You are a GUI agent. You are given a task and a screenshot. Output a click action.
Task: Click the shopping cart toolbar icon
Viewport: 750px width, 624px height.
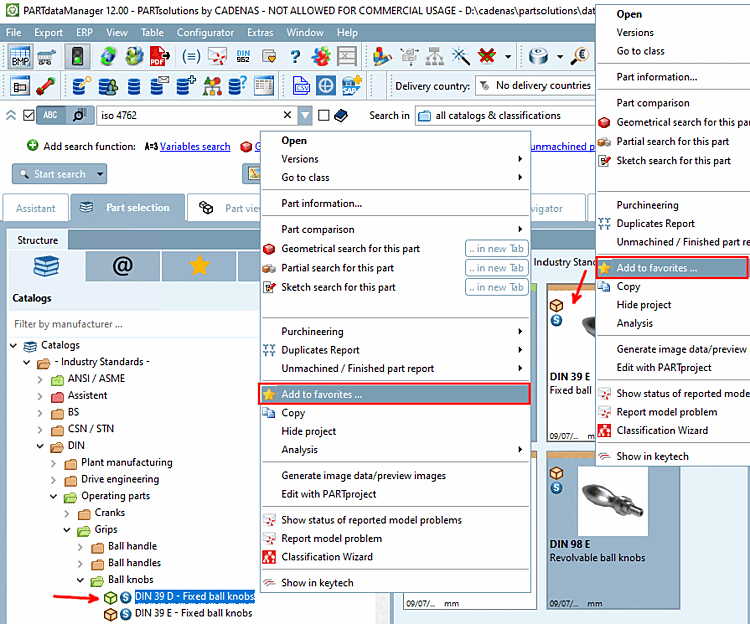(x=46, y=56)
